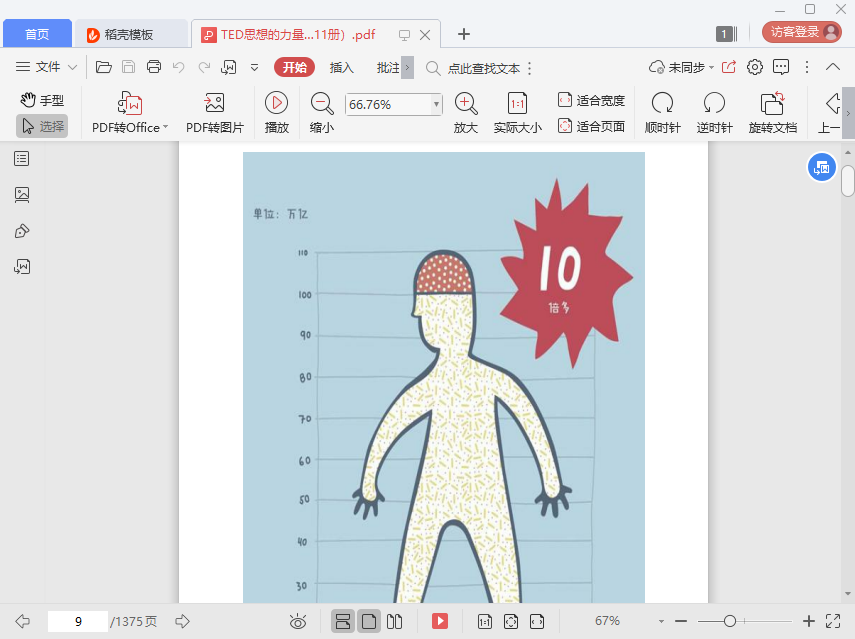Click 适合宽度 fit width button
The width and height of the screenshot is (855, 639).
pyautogui.click(x=591, y=100)
